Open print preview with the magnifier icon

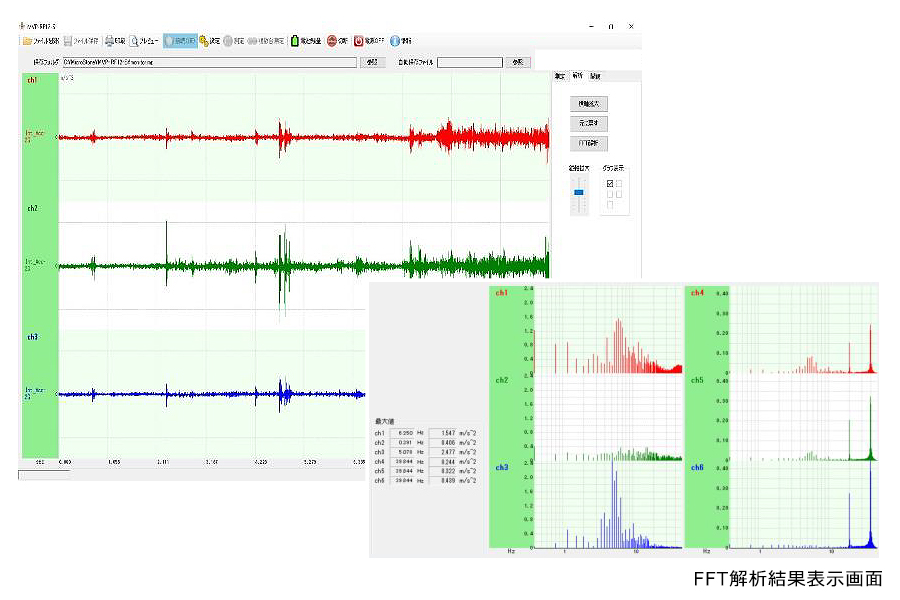pos(133,41)
